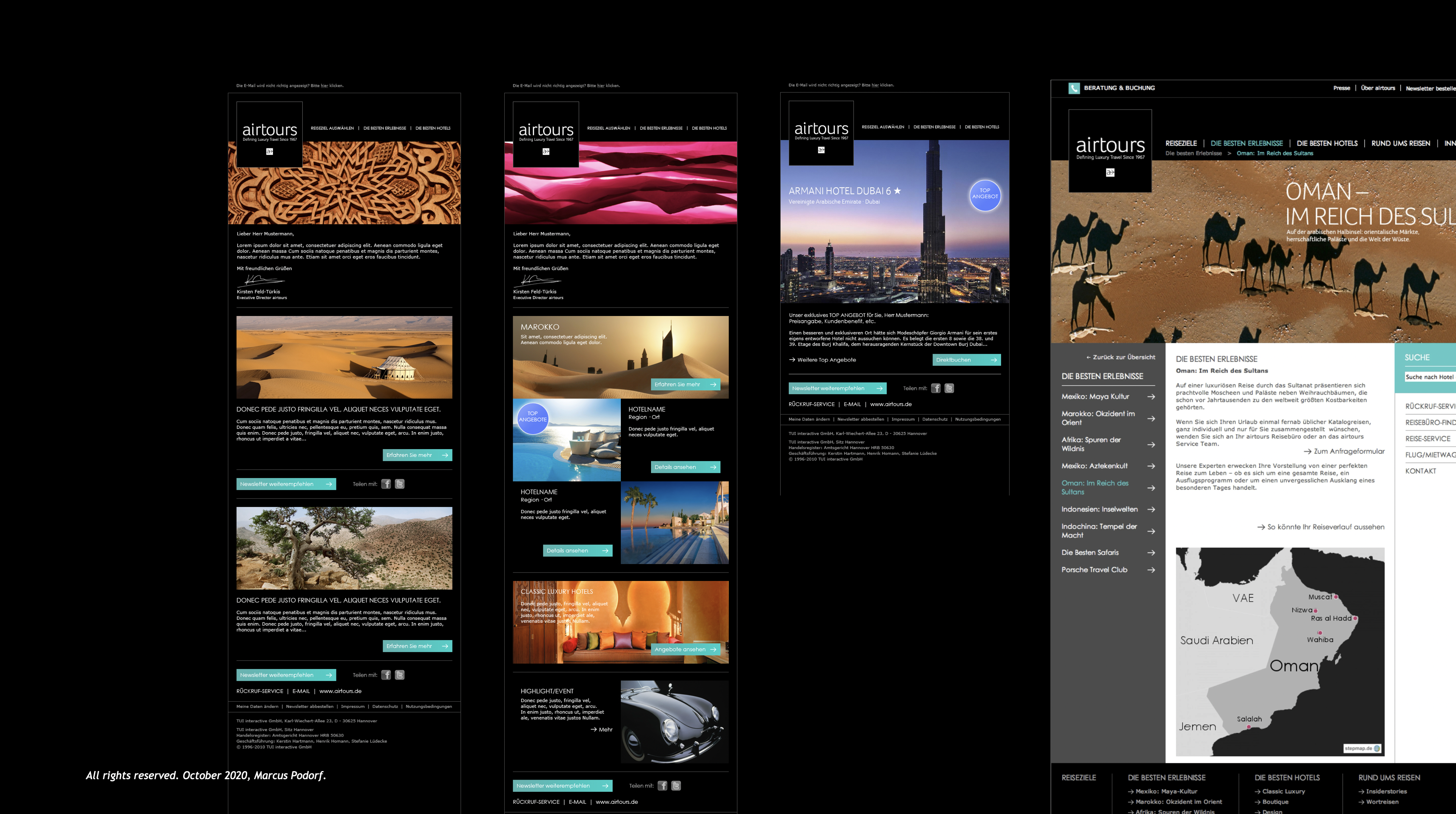Open RUND UMS REISEN in website navigation

(1400, 144)
